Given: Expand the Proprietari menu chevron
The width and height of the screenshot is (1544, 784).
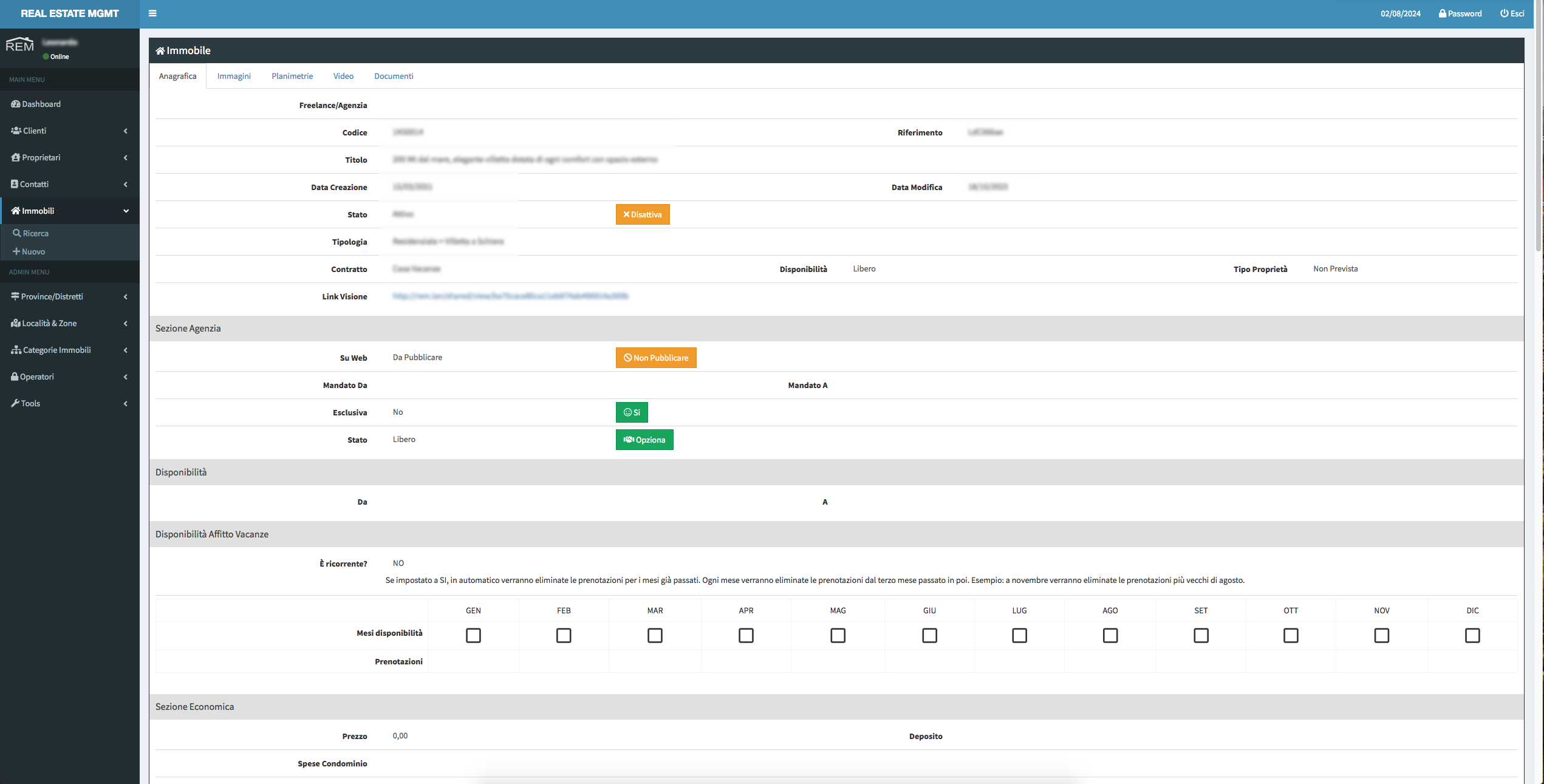Looking at the screenshot, I should click(126, 158).
